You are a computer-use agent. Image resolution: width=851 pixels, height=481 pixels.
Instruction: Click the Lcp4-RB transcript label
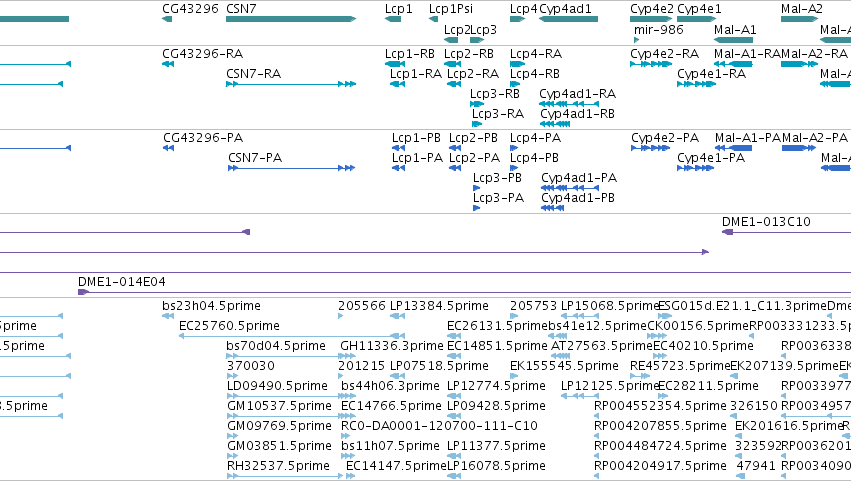point(535,74)
